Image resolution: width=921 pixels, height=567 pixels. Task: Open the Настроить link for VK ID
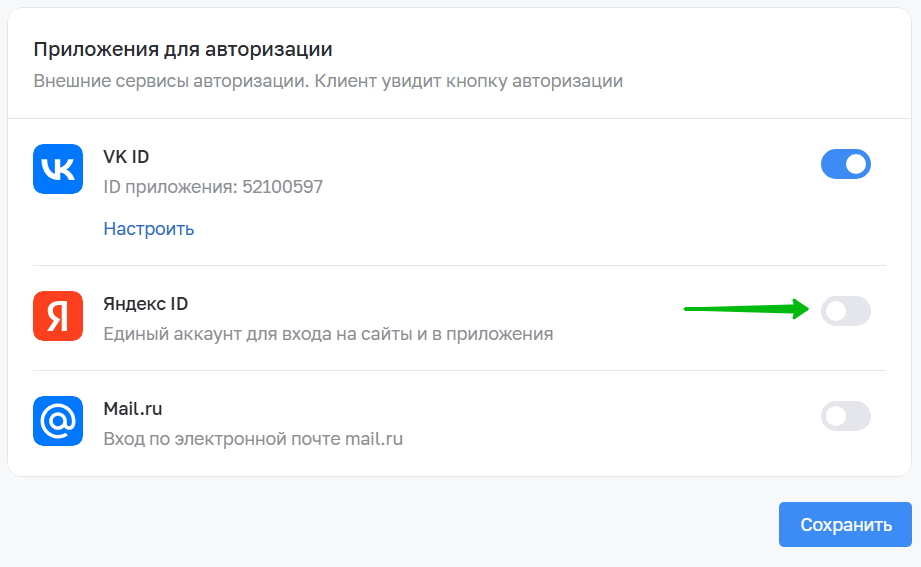(x=149, y=229)
